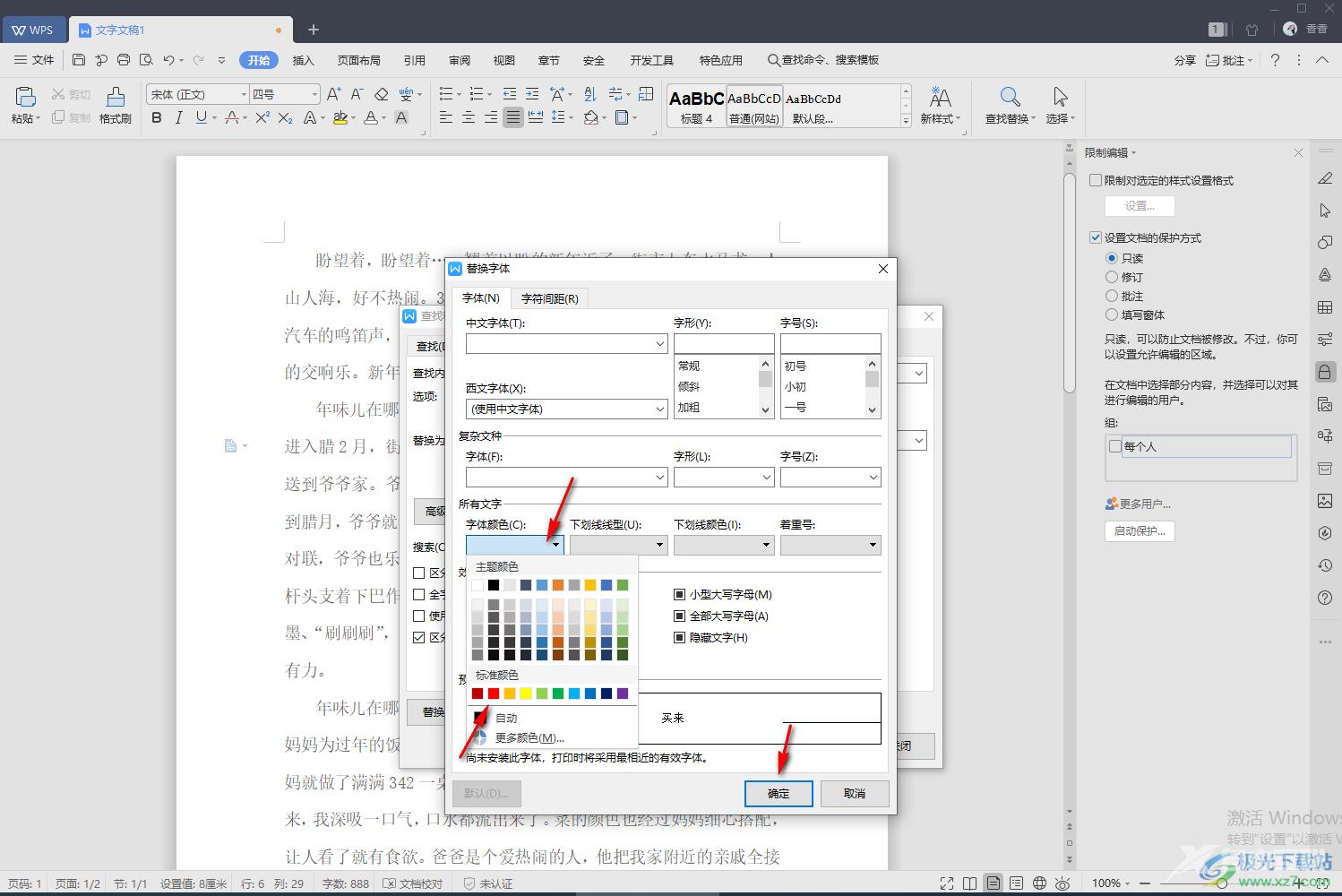1342x896 pixels.
Task: Click the lock icon in right sidebar
Action: (x=1325, y=372)
